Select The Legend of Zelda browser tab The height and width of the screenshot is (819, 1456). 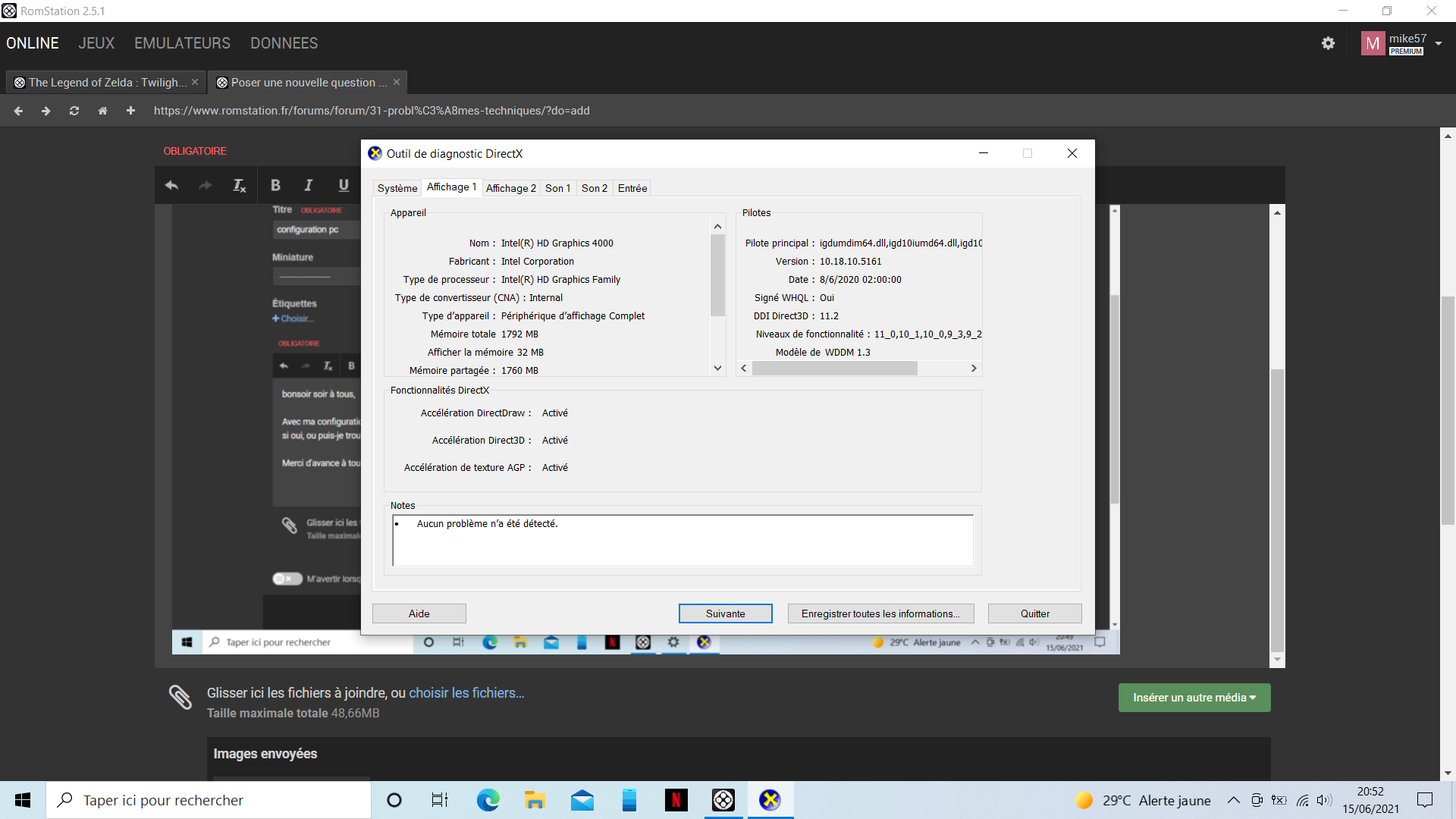106,82
